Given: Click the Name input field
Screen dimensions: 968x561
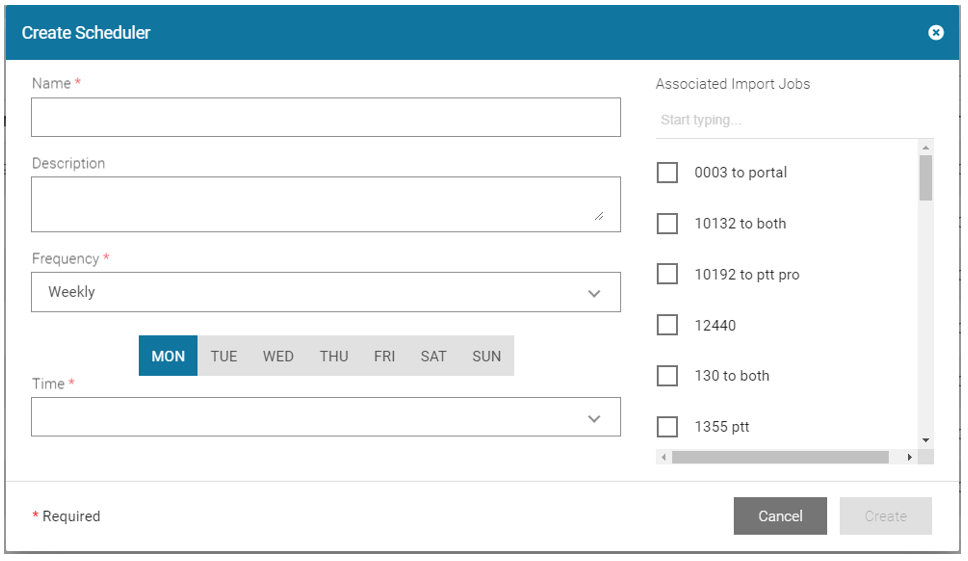Looking at the screenshot, I should click(x=325, y=117).
